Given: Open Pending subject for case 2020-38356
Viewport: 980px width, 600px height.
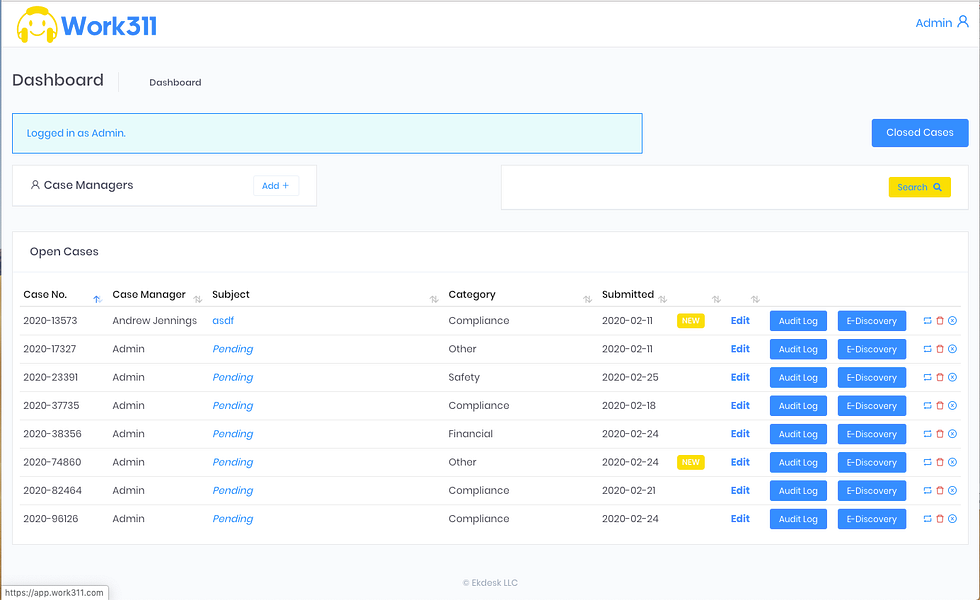Looking at the screenshot, I should point(232,434).
